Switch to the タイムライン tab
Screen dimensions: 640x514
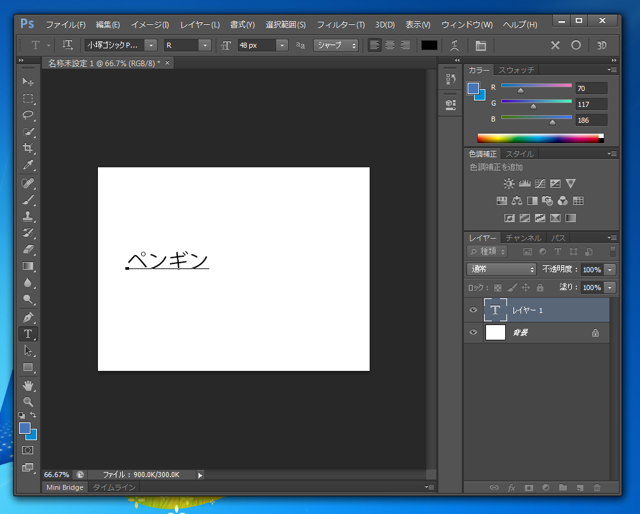(x=114, y=487)
